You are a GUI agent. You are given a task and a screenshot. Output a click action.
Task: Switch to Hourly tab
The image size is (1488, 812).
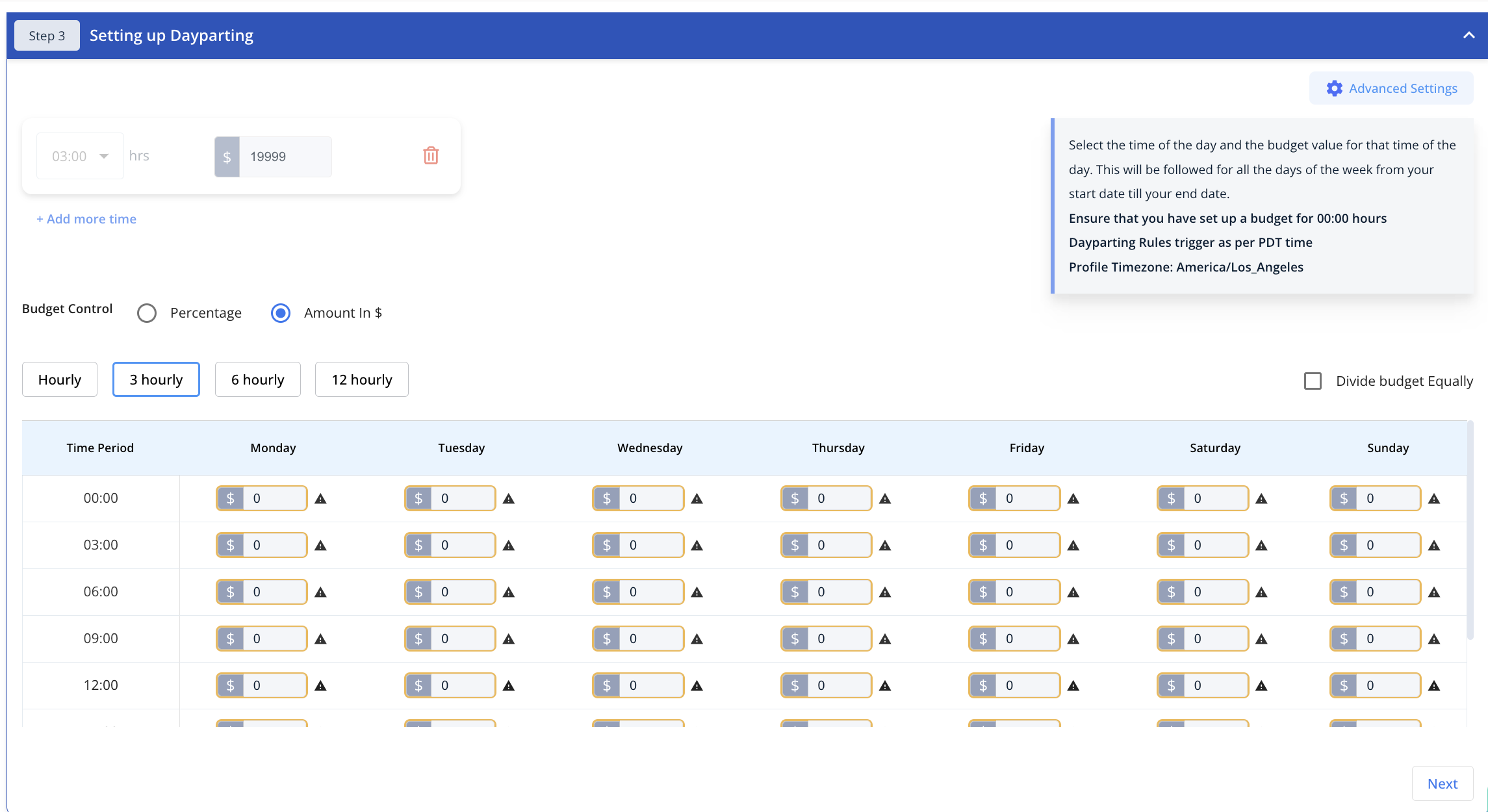click(60, 379)
